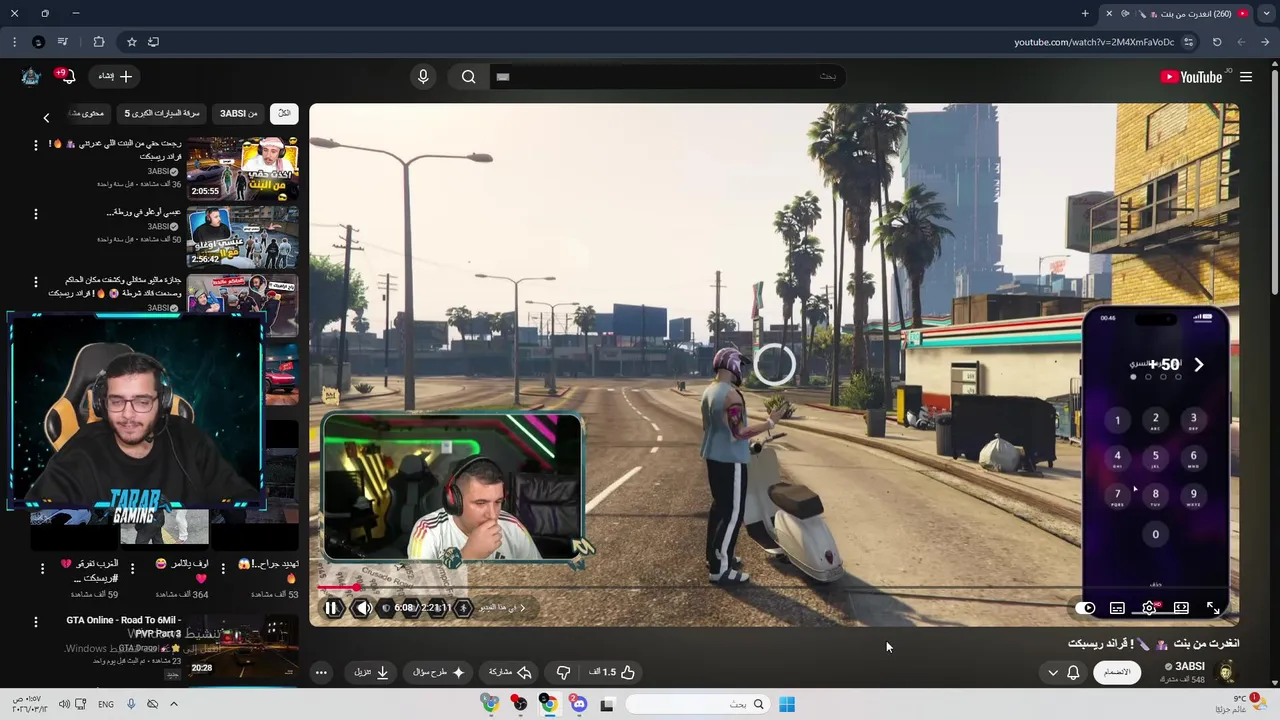Open the 20:28 GTA video thumbnail
Image resolution: width=1280 pixels, height=720 pixels.
point(242,645)
